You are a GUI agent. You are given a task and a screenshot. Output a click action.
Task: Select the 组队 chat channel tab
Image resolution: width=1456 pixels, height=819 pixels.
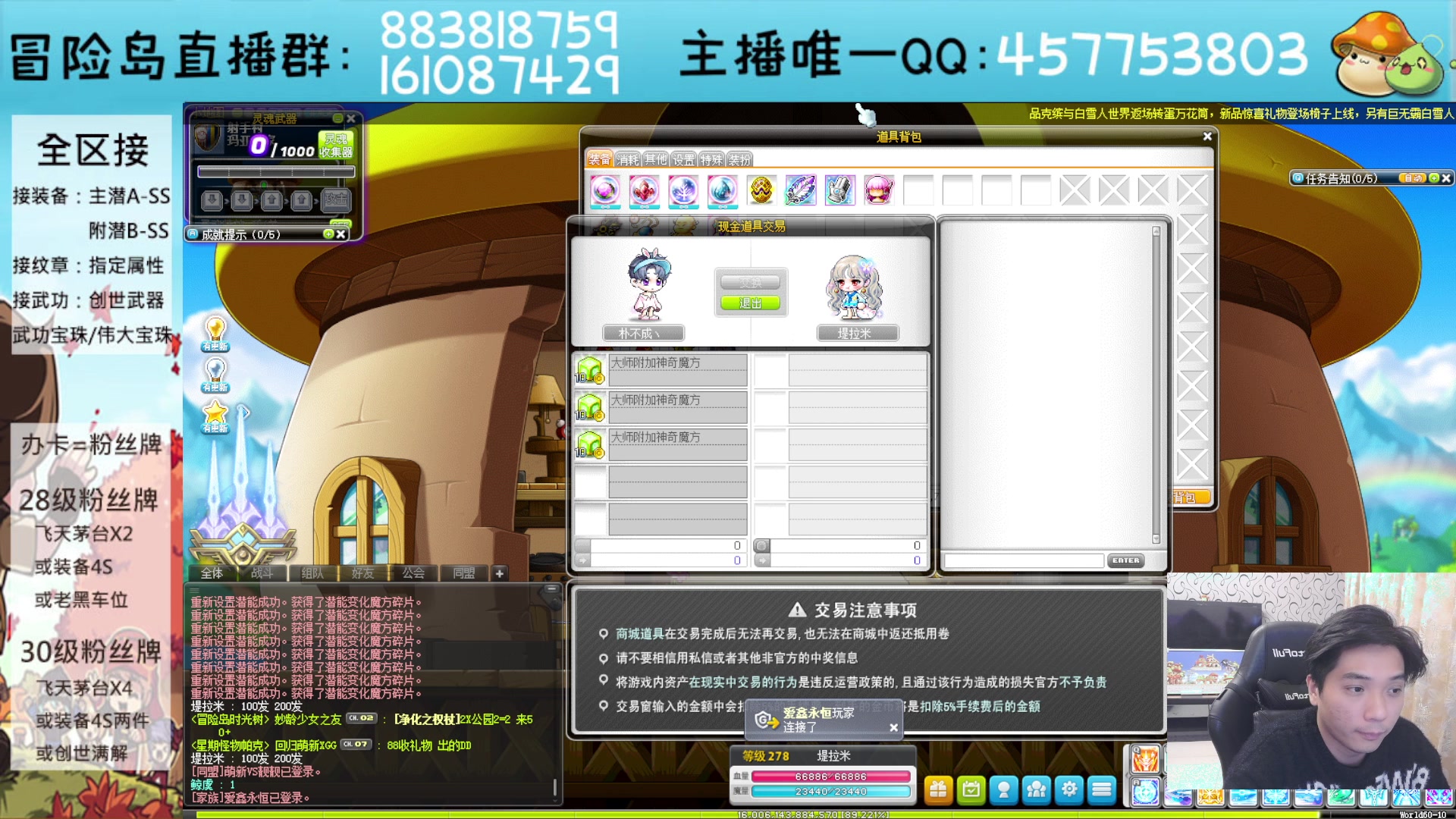coord(312,573)
